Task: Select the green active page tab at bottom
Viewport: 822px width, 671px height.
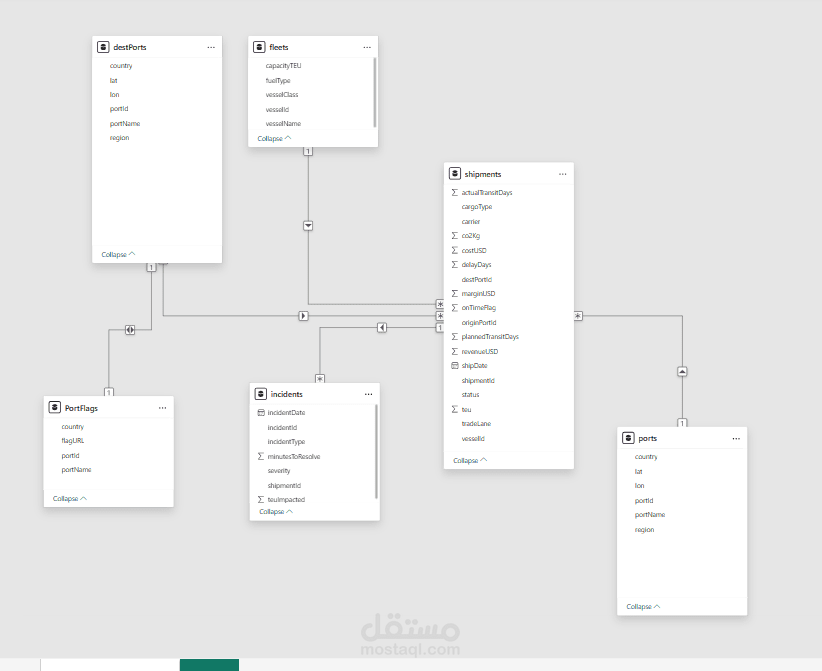Action: click(209, 665)
